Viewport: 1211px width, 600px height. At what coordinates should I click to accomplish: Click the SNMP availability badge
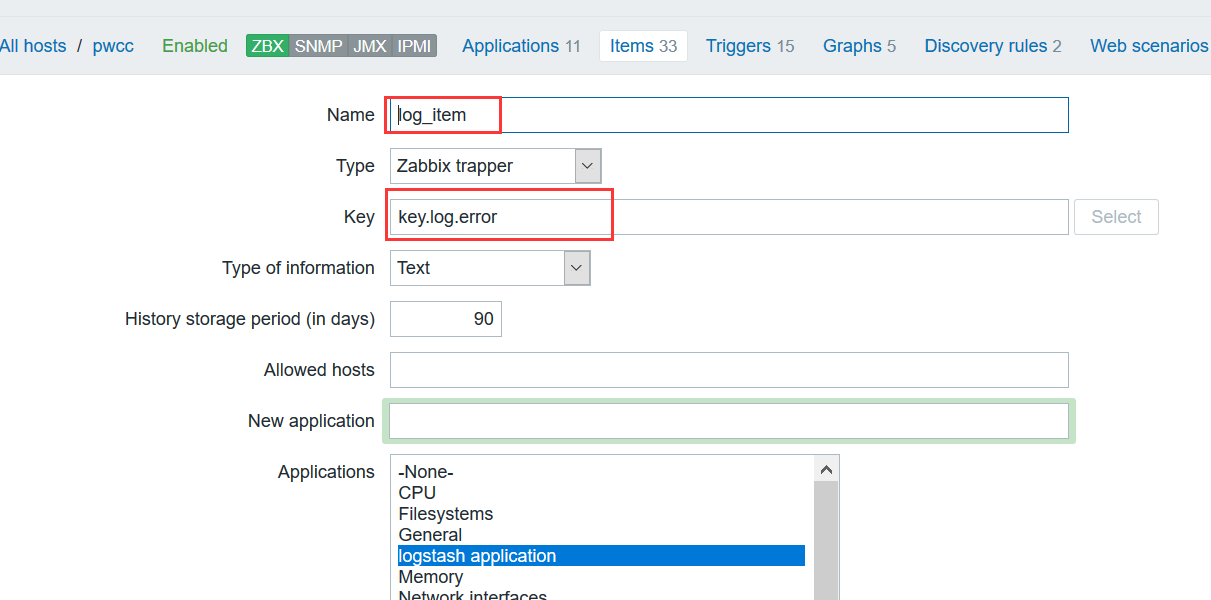(x=319, y=46)
